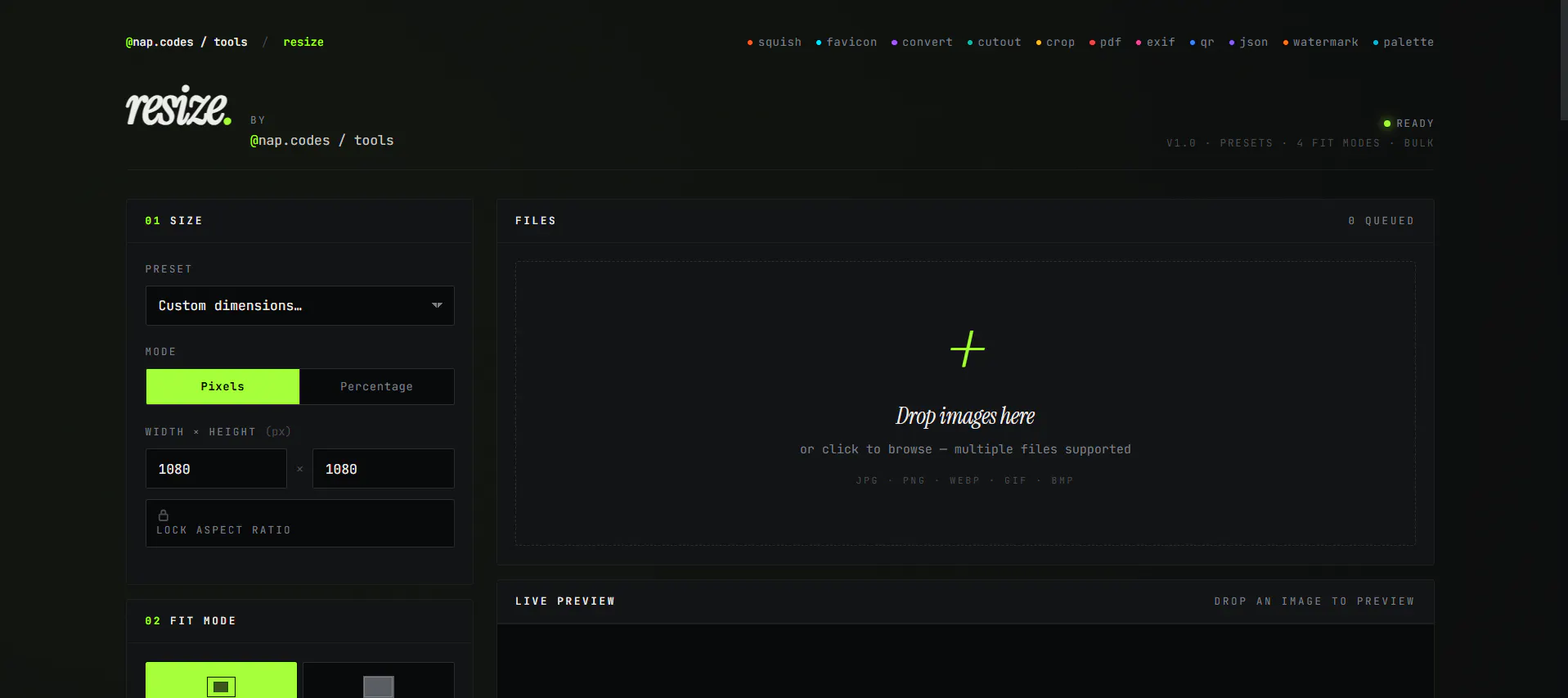Switch to Percentage mode
1568x698 pixels.
[x=376, y=386]
